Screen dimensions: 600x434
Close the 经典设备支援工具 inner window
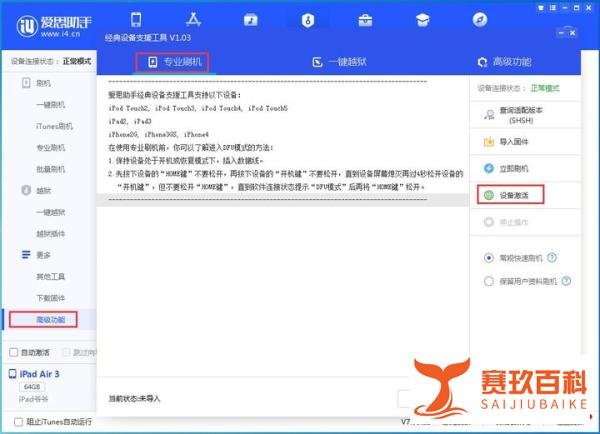click(x=572, y=33)
